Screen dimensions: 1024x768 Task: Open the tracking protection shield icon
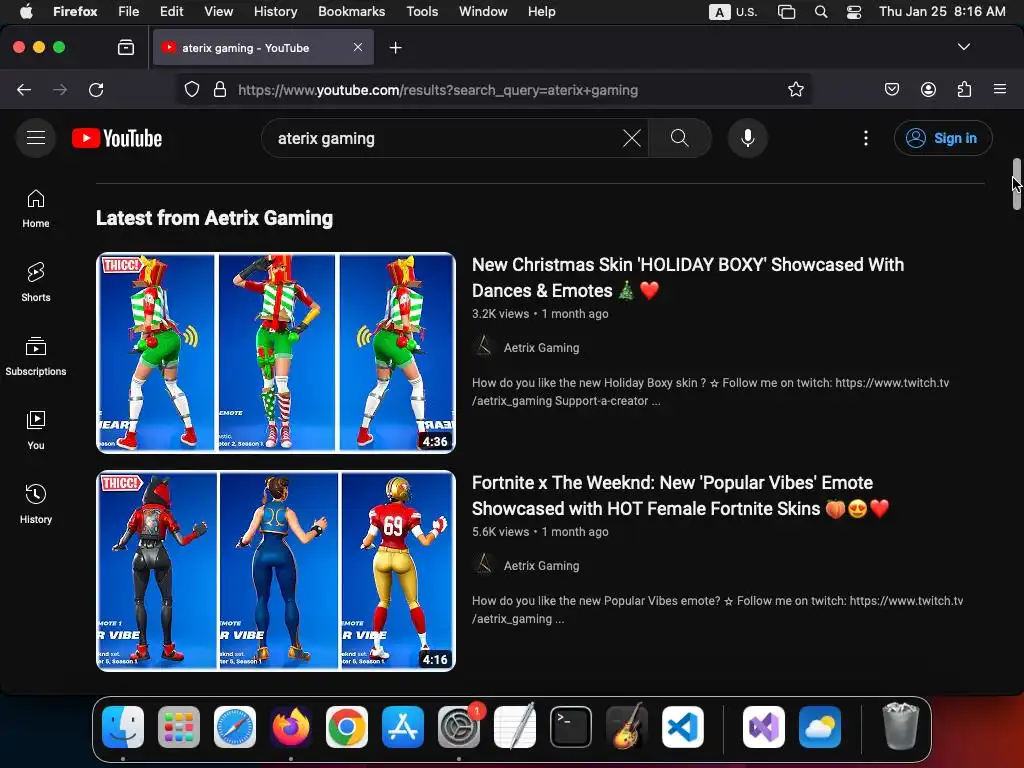191,89
